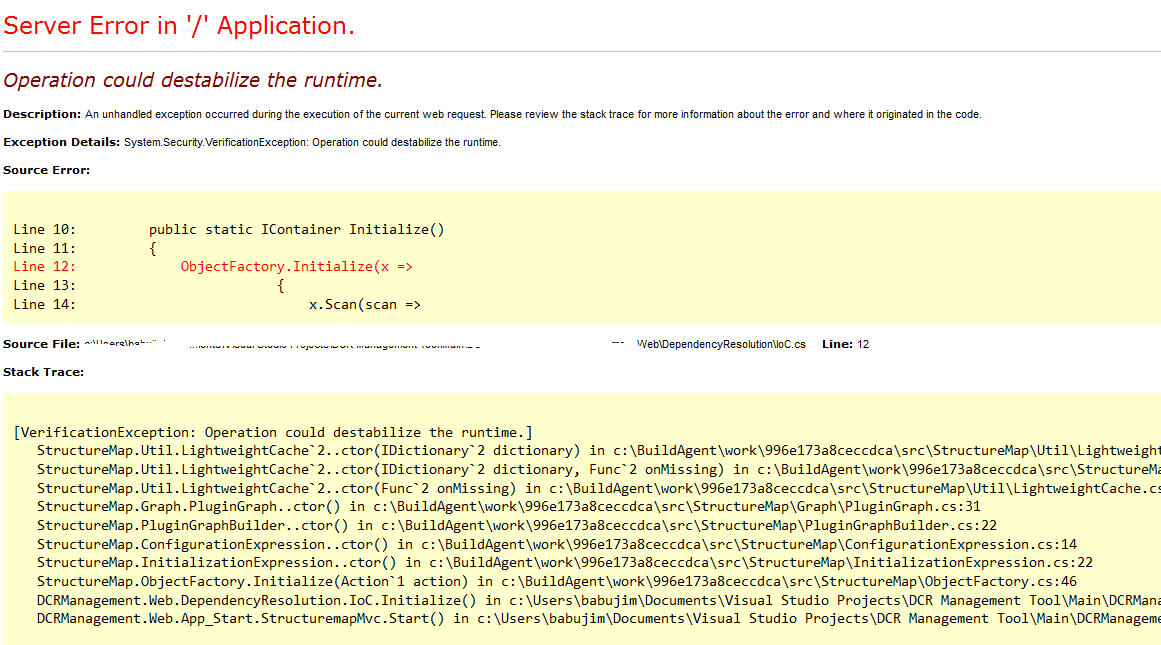Click 'StructureMap.ObjectFactory.Initialize(Action`1 action)' stack line
This screenshot has height=645, width=1161.
point(557,582)
